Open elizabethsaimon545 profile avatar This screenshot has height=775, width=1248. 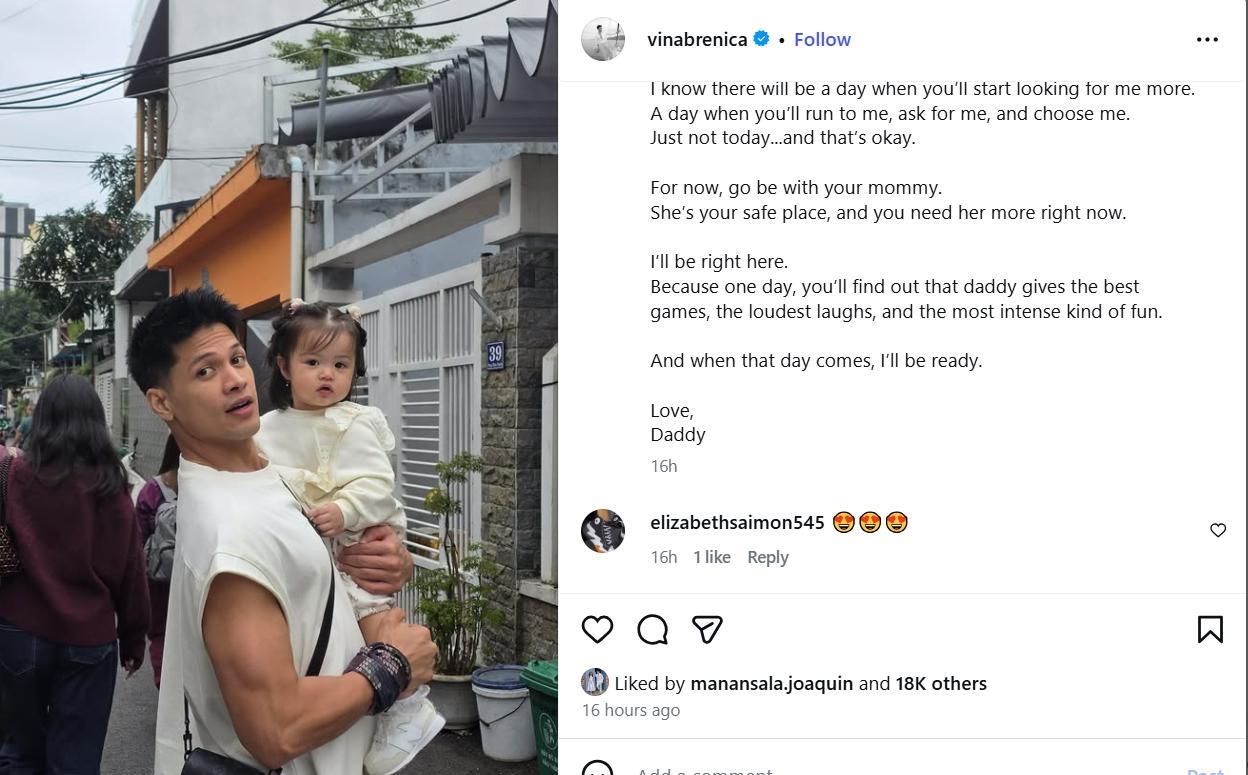[603, 530]
